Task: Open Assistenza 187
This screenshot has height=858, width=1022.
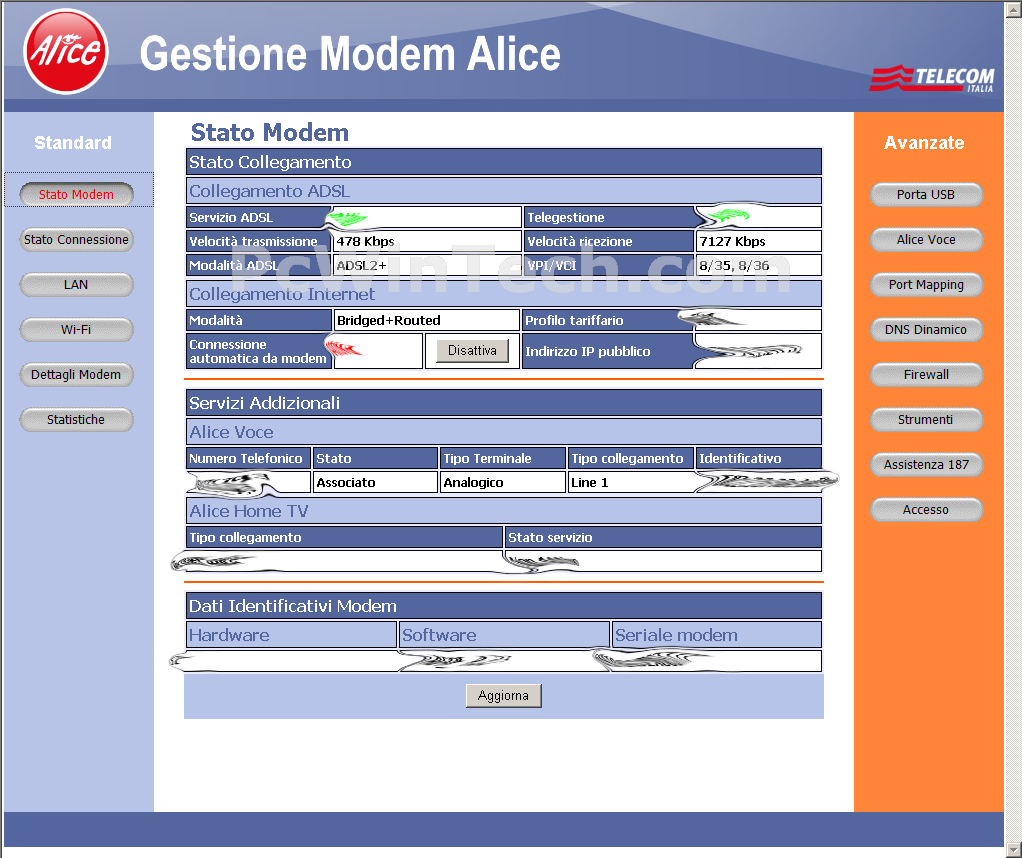Action: 926,464
